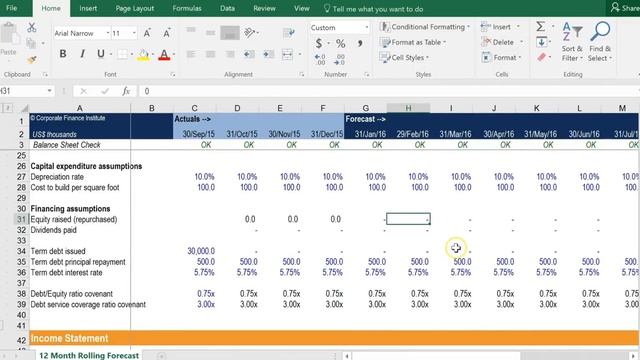Viewport: 640px width, 360px height.
Task: Toggle Bold formatting
Action: coord(63,53)
